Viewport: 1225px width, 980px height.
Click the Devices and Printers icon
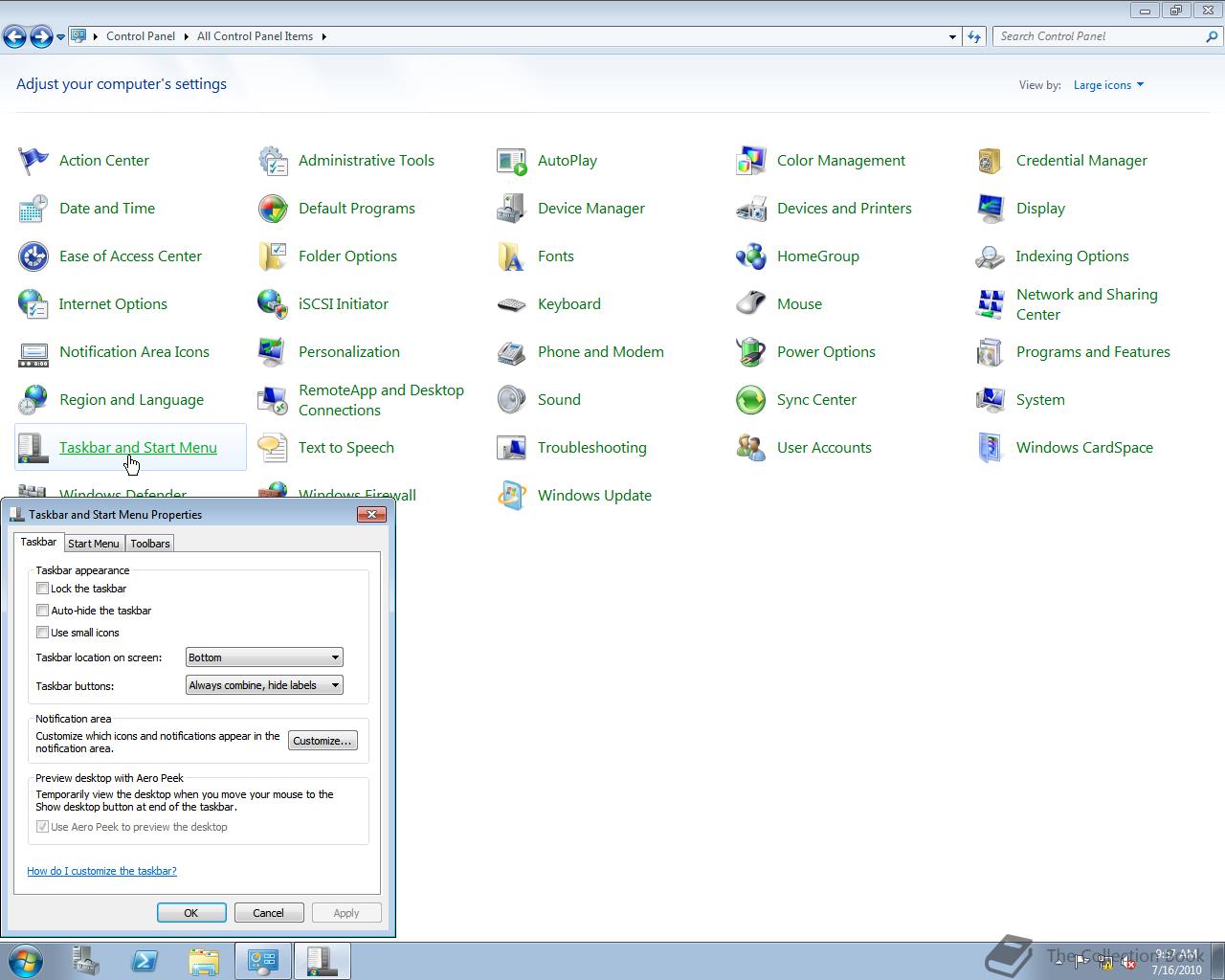click(x=751, y=209)
